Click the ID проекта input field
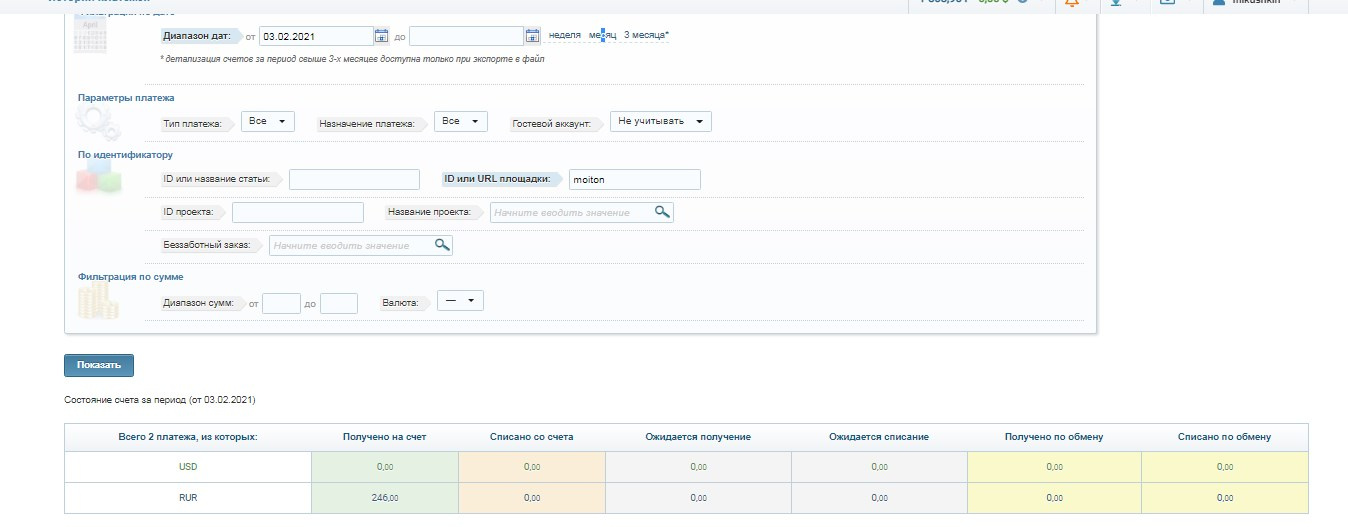Screen dimensions: 1348x527 [x=297, y=212]
